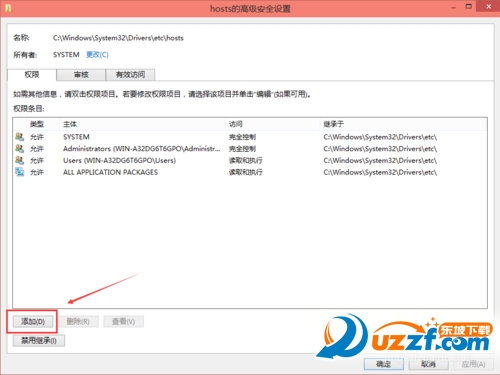Click the ALL APPLICATION PACKAGES entry icon

tap(20, 172)
